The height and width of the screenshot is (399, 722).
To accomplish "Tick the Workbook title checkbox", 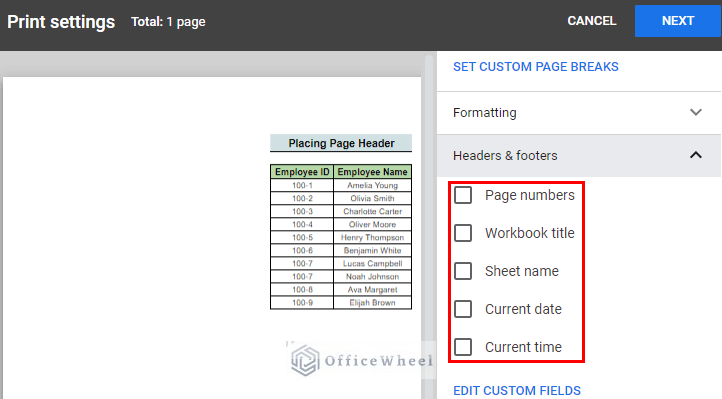I will (463, 233).
